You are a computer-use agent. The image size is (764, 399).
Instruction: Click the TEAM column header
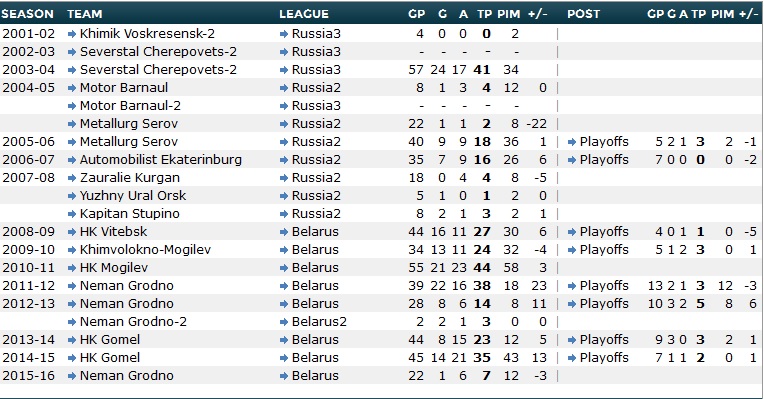(x=85, y=14)
